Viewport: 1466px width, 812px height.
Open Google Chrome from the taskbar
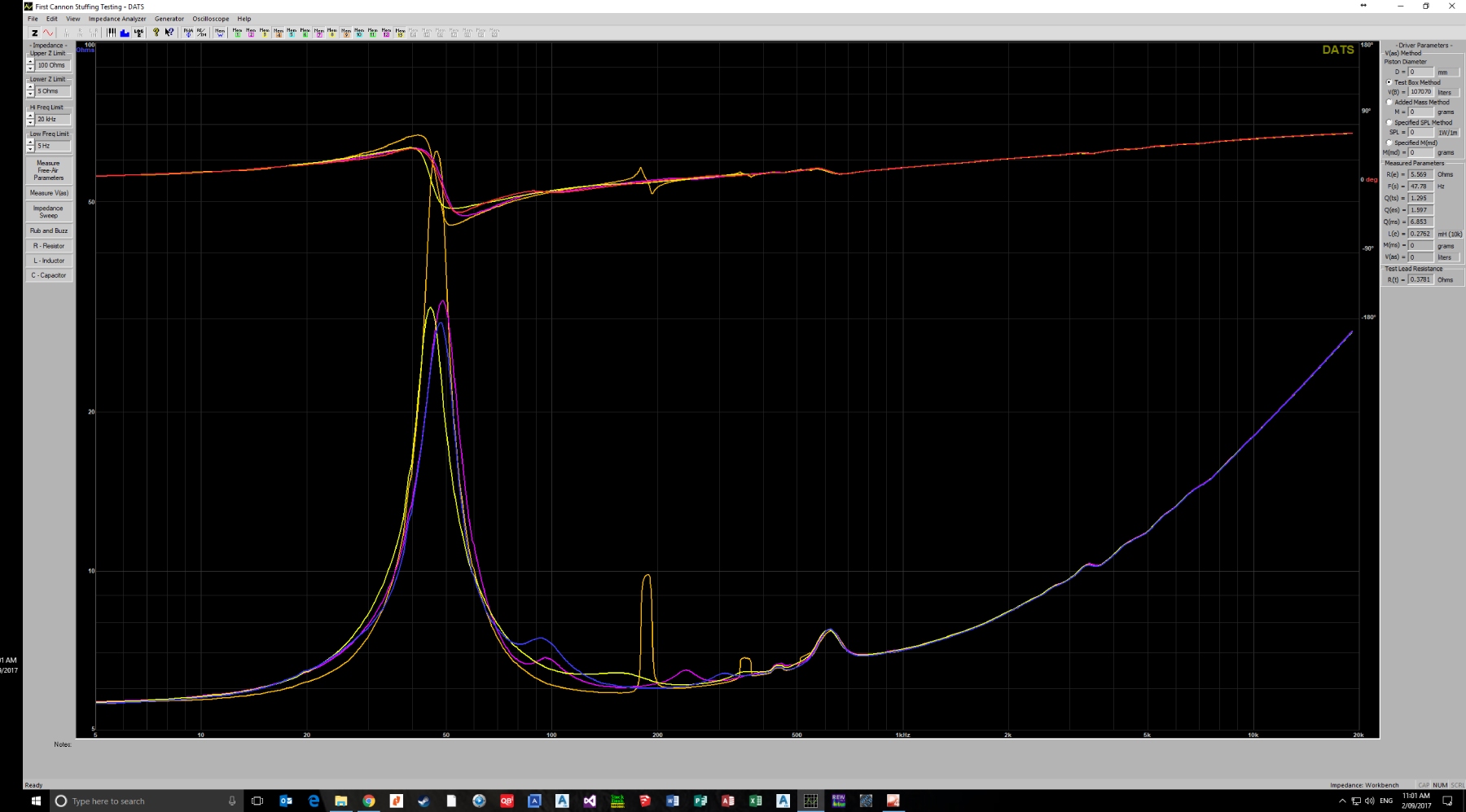(x=369, y=801)
